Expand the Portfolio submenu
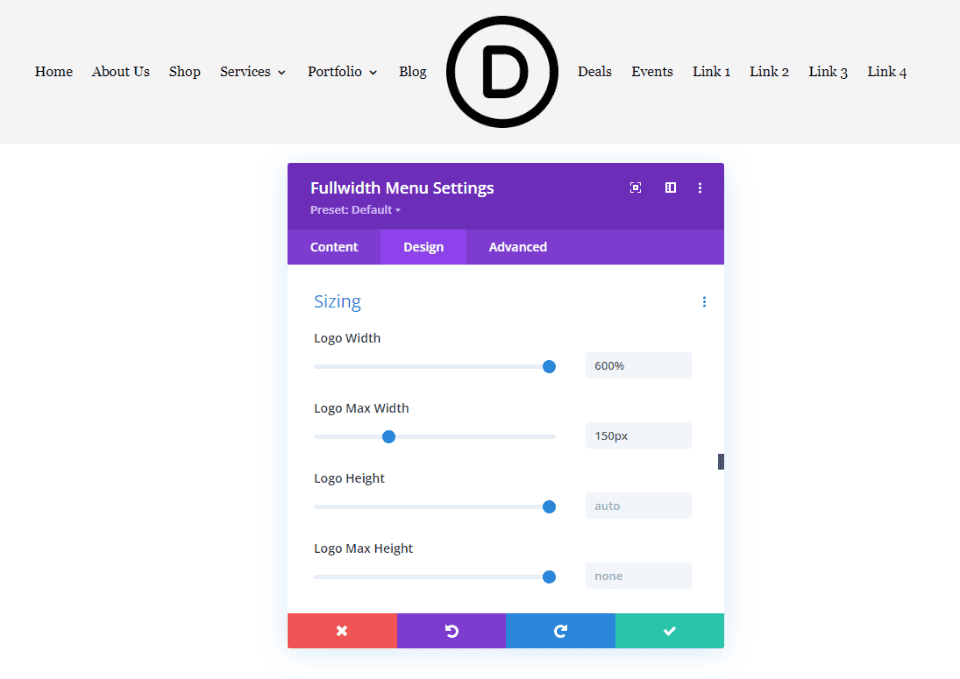Screen dimensions: 960x679 (342, 72)
